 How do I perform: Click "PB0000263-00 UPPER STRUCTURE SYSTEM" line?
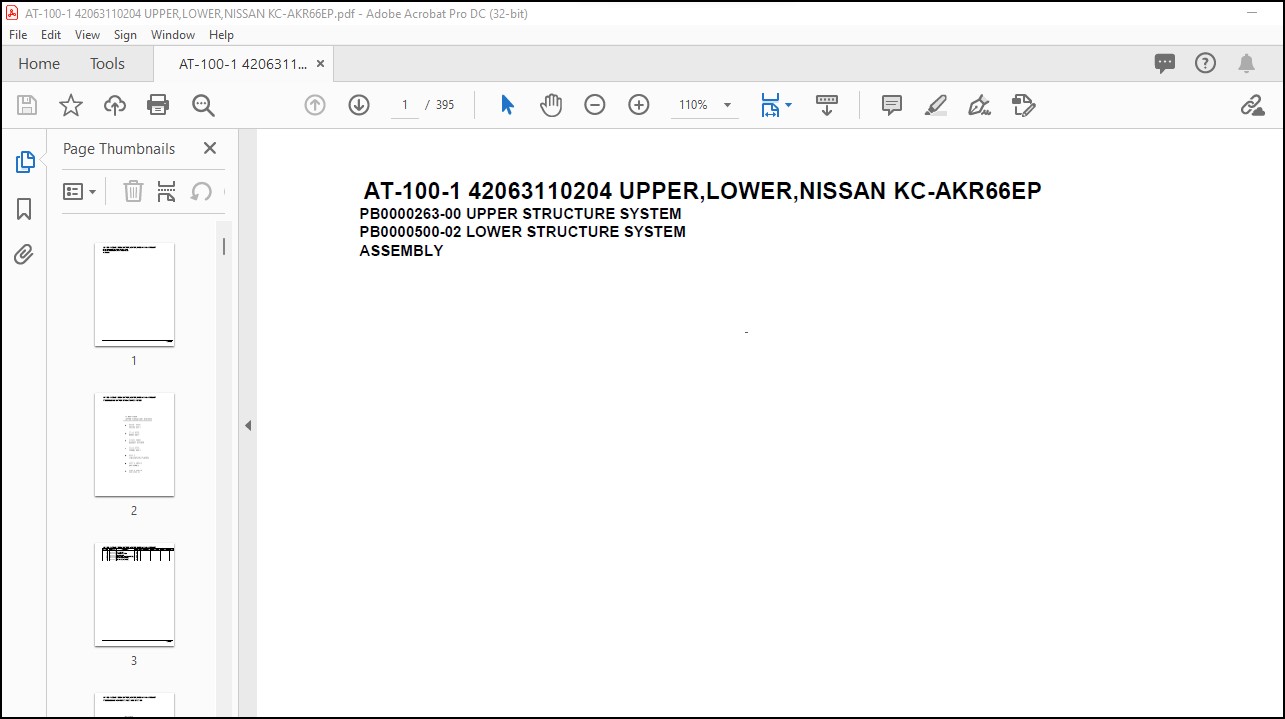pyautogui.click(x=520, y=214)
